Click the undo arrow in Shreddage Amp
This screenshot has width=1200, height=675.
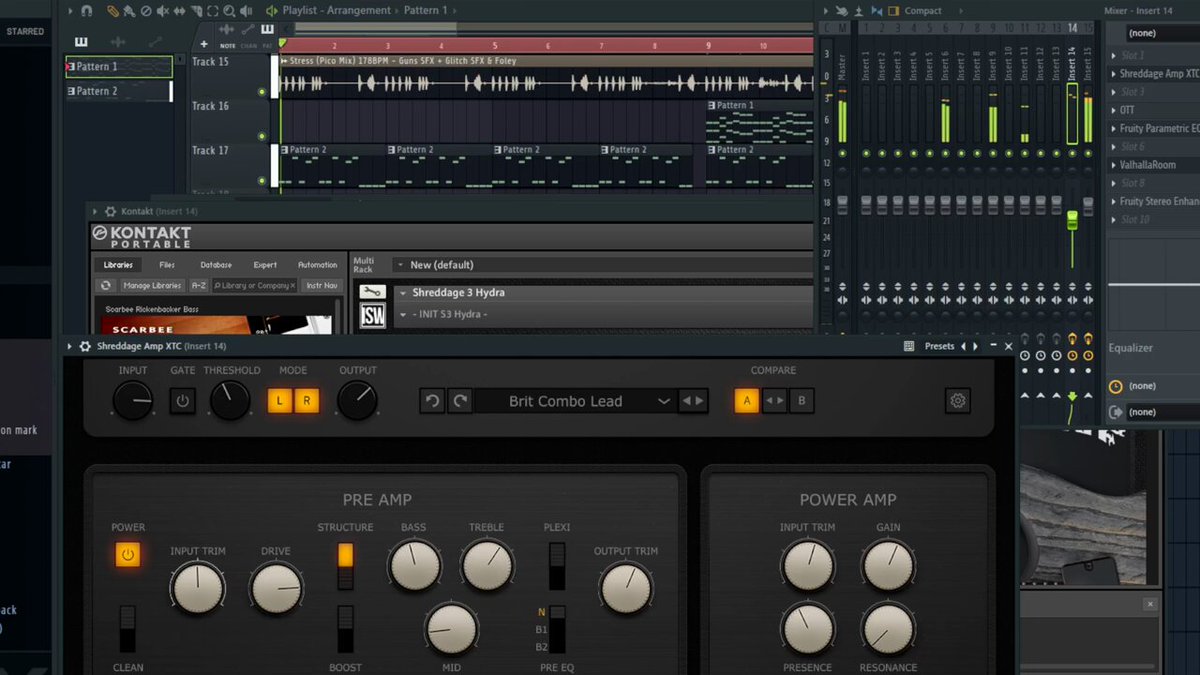coord(432,401)
